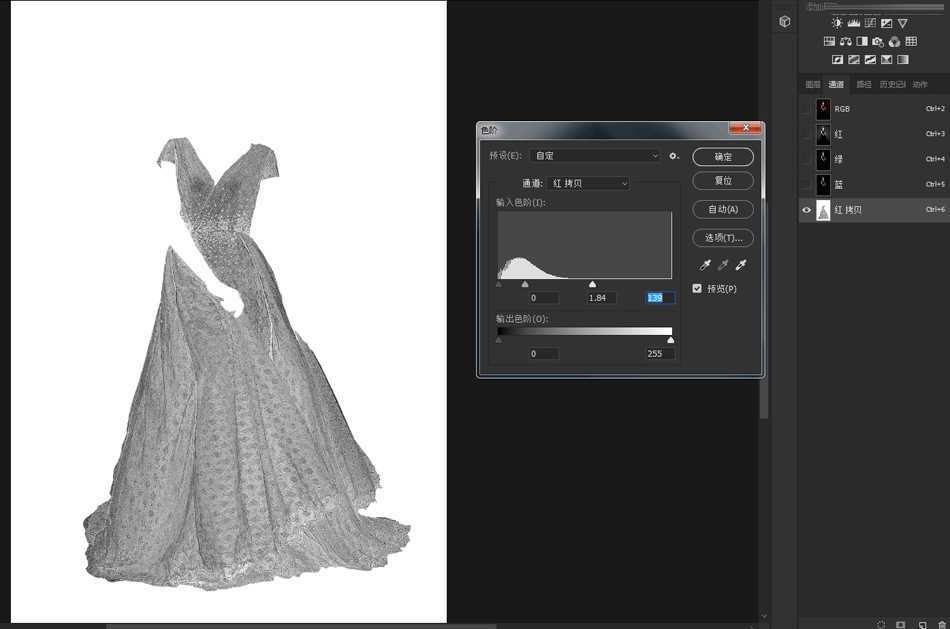
Task: Hide the 红 拷贝 channel visibility
Action: pyautogui.click(x=806, y=210)
